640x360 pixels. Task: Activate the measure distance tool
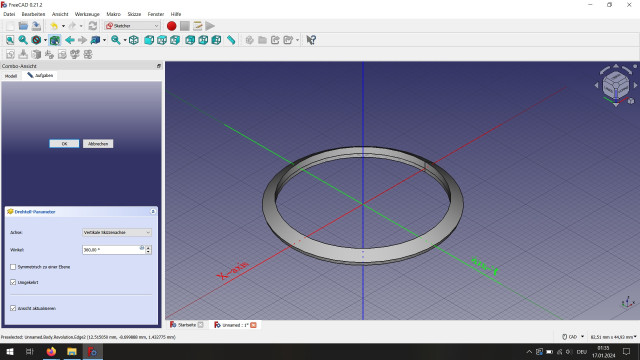click(231, 40)
